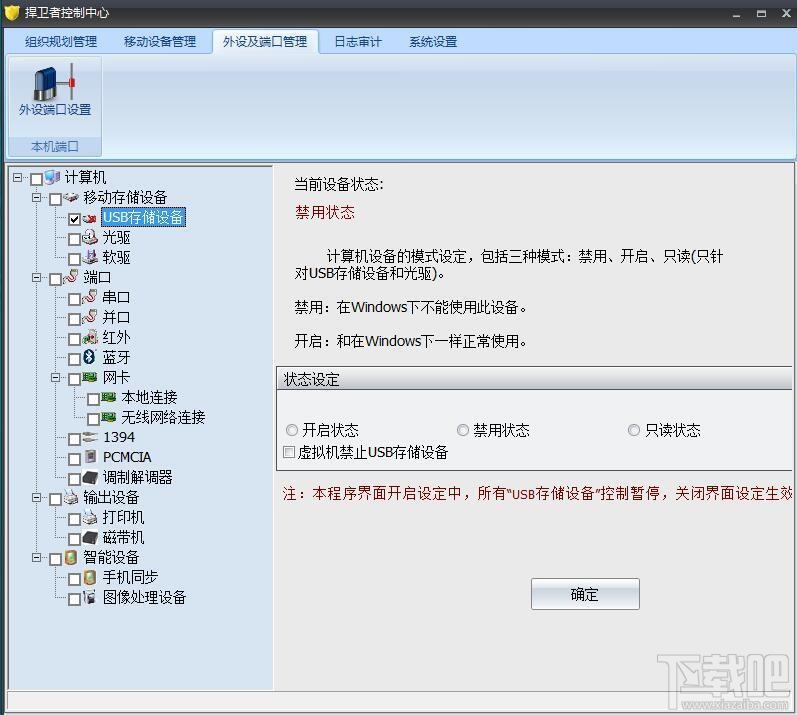This screenshot has width=797, height=715.
Task: Maximize the 捍卫者控制中心 window
Action: tap(761, 14)
